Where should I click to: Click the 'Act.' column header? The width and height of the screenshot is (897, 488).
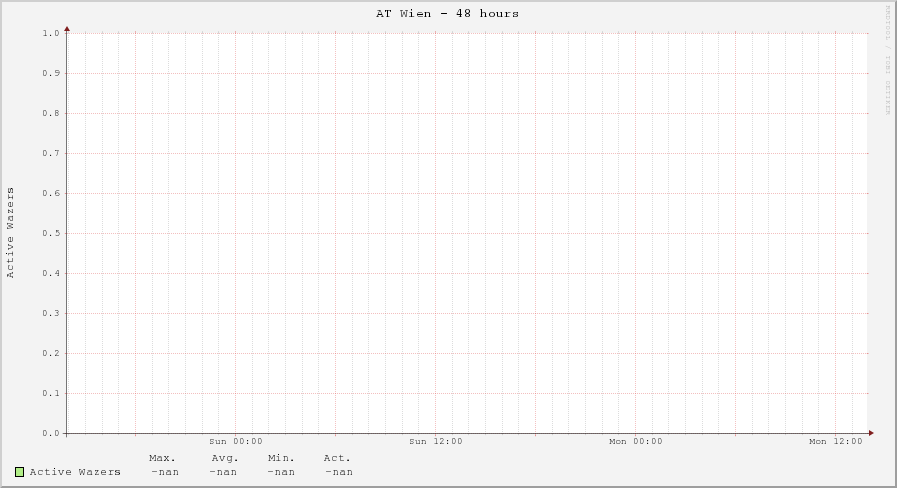point(337,458)
